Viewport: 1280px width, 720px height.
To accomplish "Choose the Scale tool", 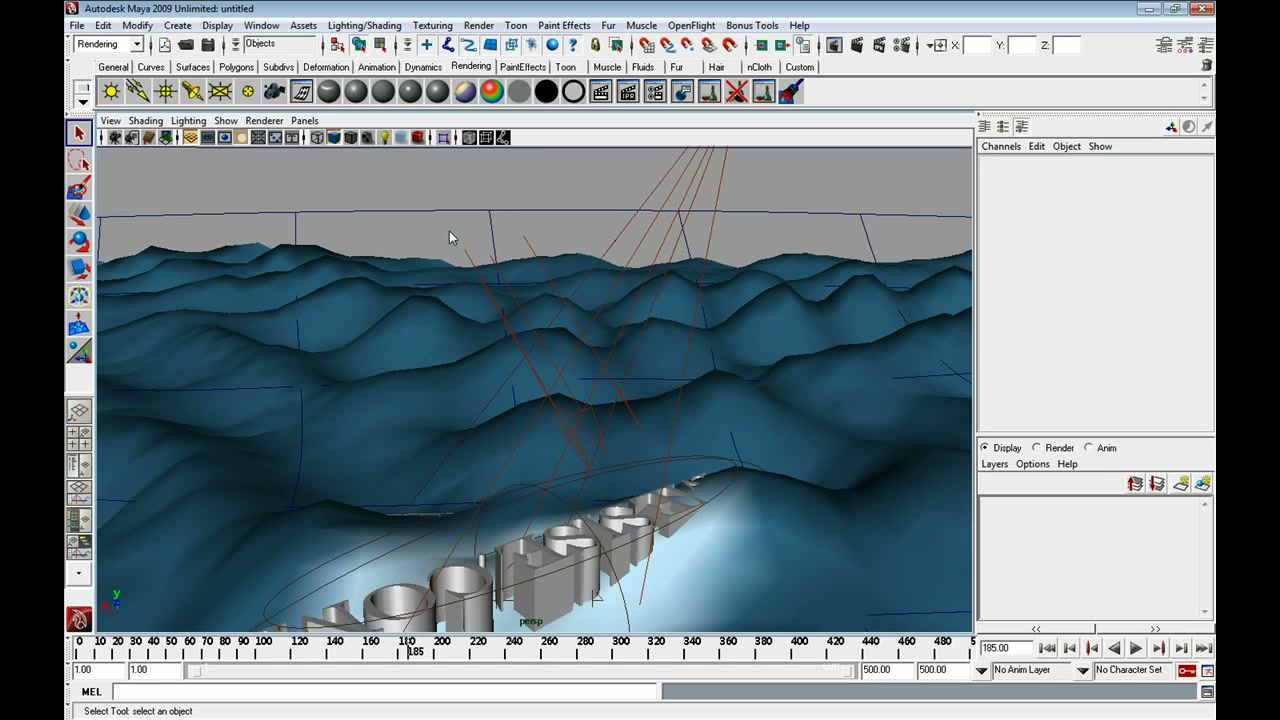I will pos(79,269).
